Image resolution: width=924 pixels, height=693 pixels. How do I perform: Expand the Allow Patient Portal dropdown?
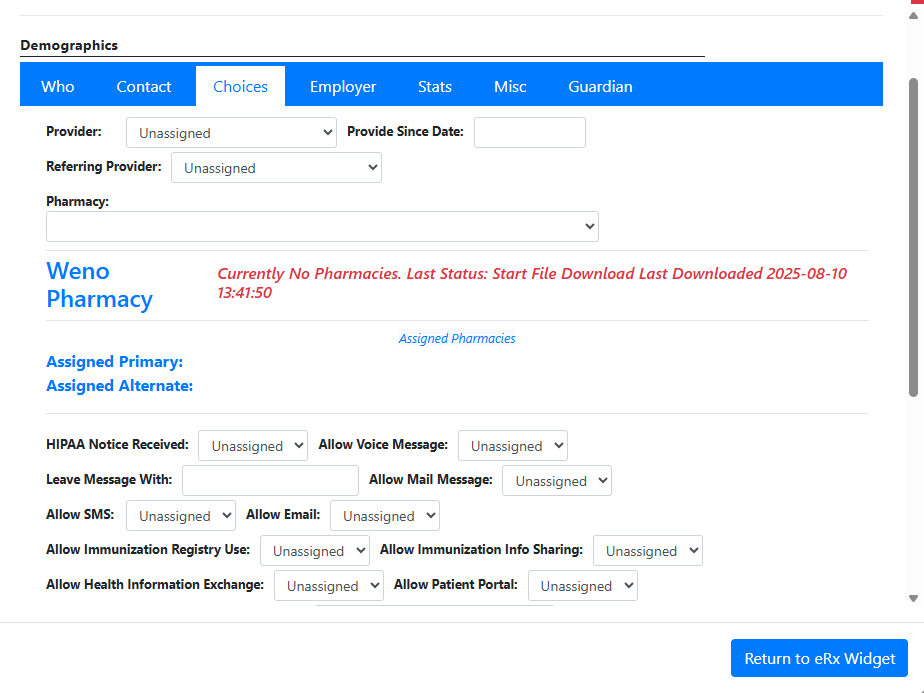[x=582, y=586]
